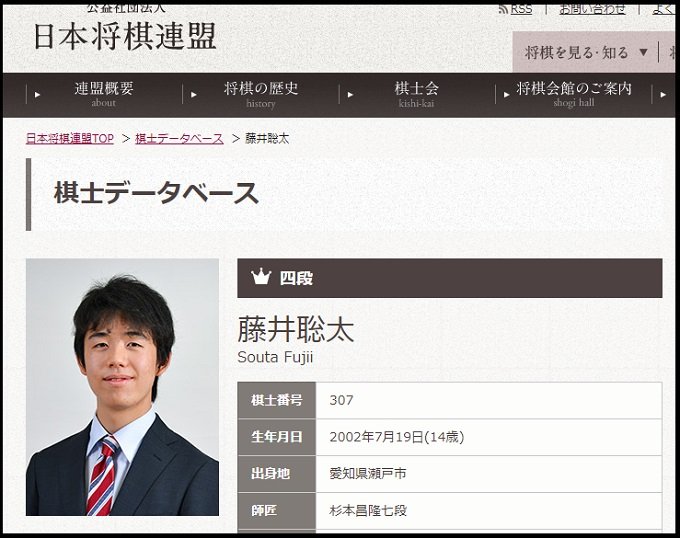680x538 pixels.
Task: Click the RSS feed icon
Action: 503,9
